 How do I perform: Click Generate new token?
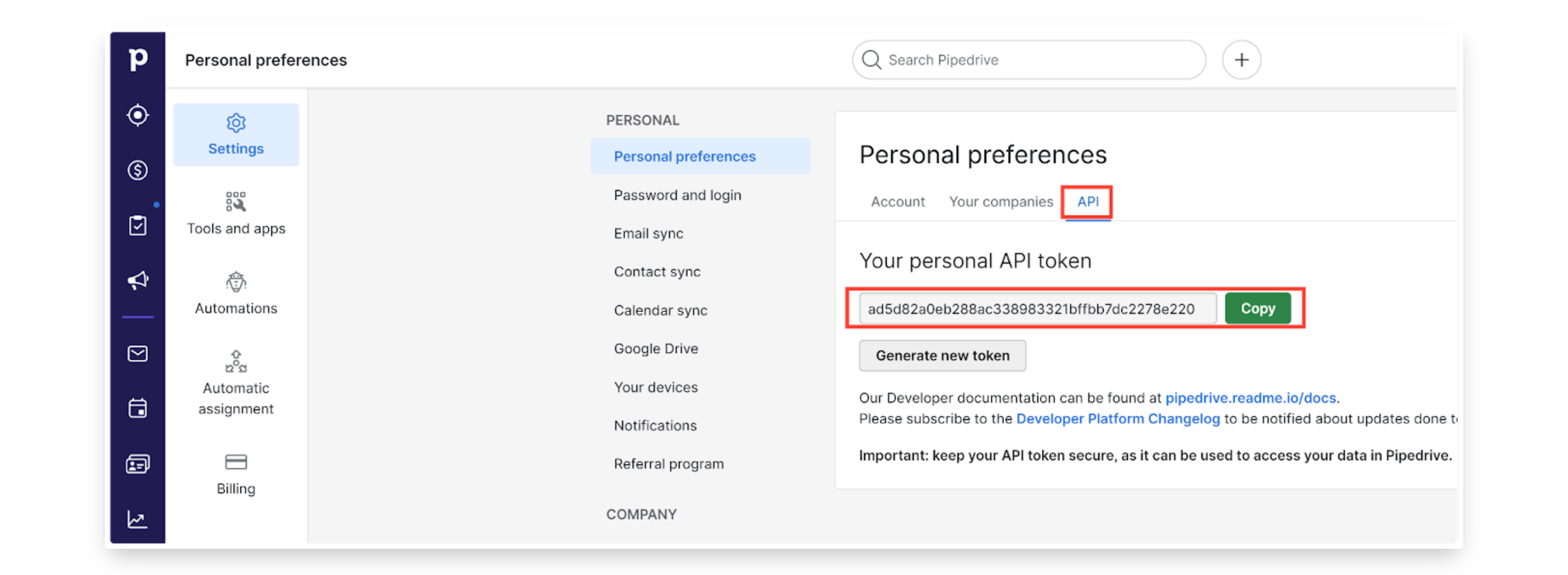tap(942, 355)
